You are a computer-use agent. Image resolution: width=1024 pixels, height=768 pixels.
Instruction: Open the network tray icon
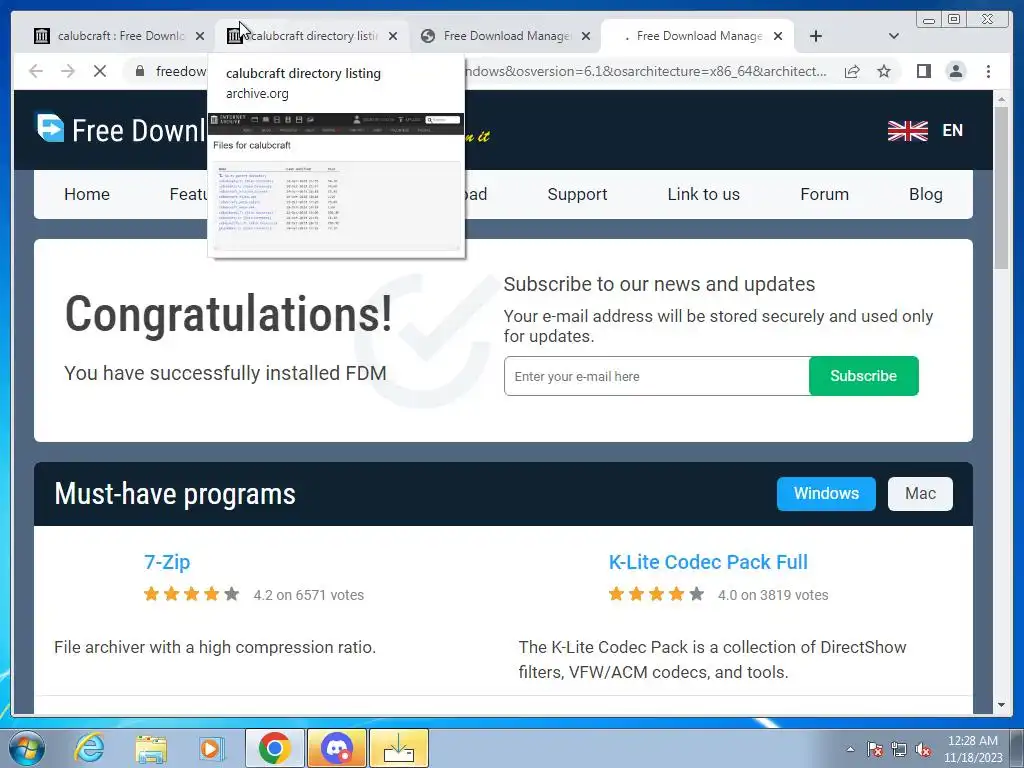pyautogui.click(x=899, y=749)
